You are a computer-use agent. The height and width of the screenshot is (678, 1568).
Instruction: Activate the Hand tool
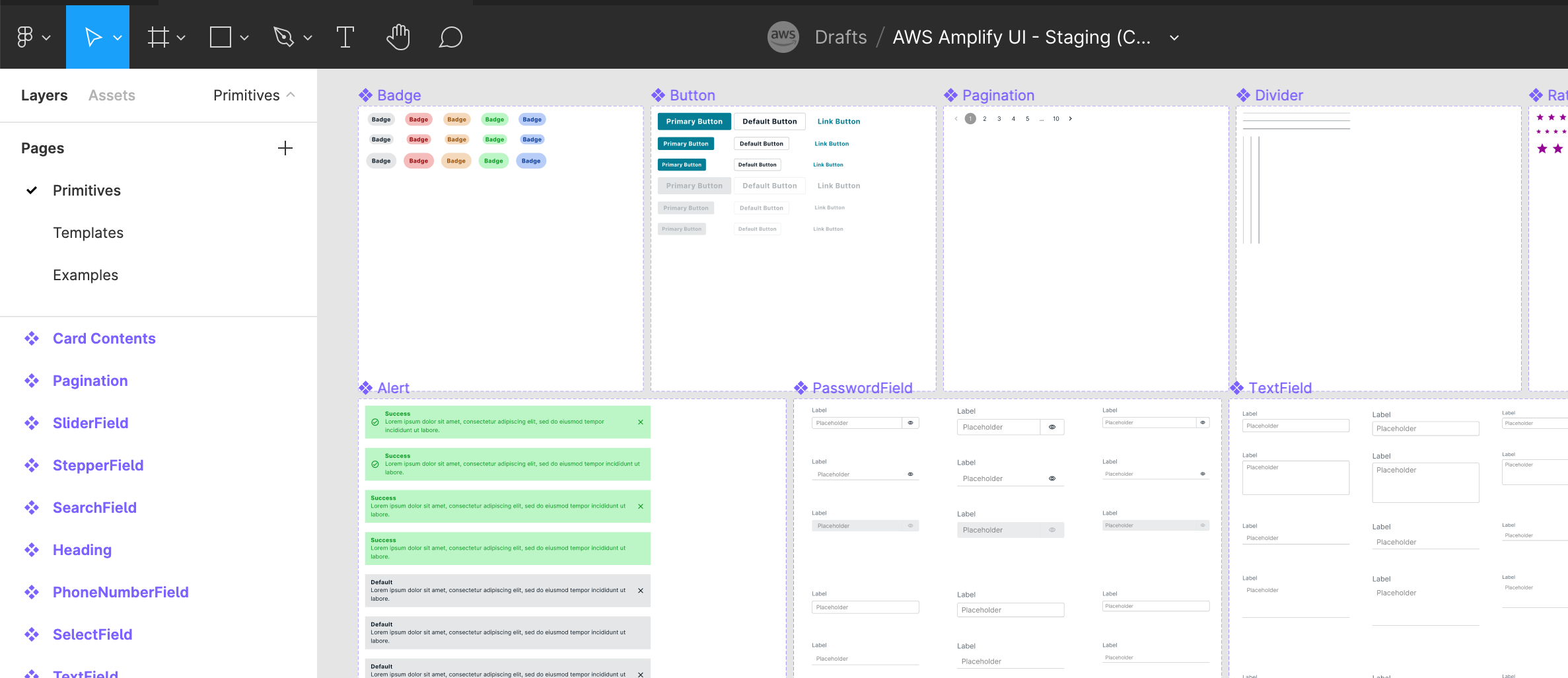pos(398,37)
